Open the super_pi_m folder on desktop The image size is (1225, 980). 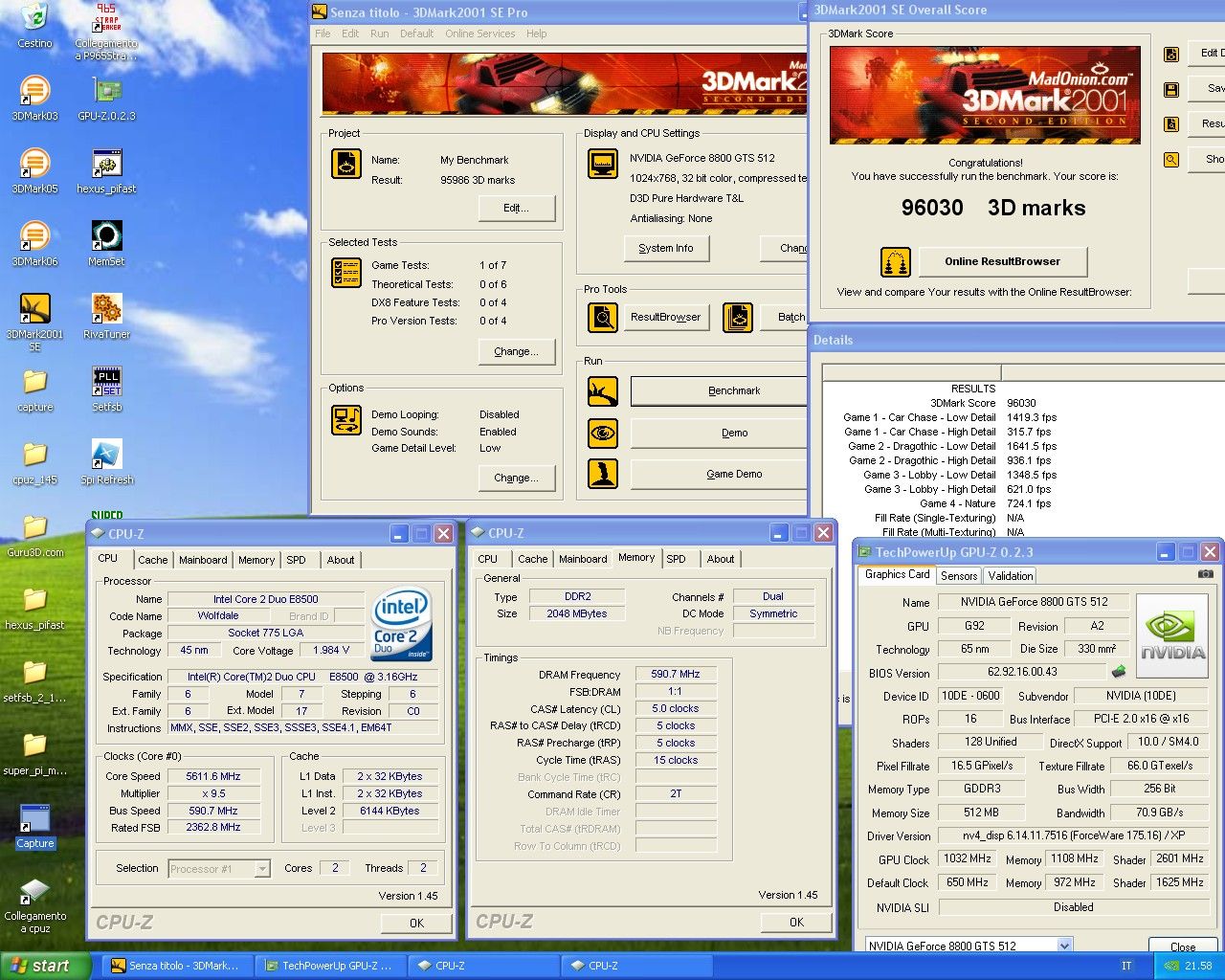(34, 752)
